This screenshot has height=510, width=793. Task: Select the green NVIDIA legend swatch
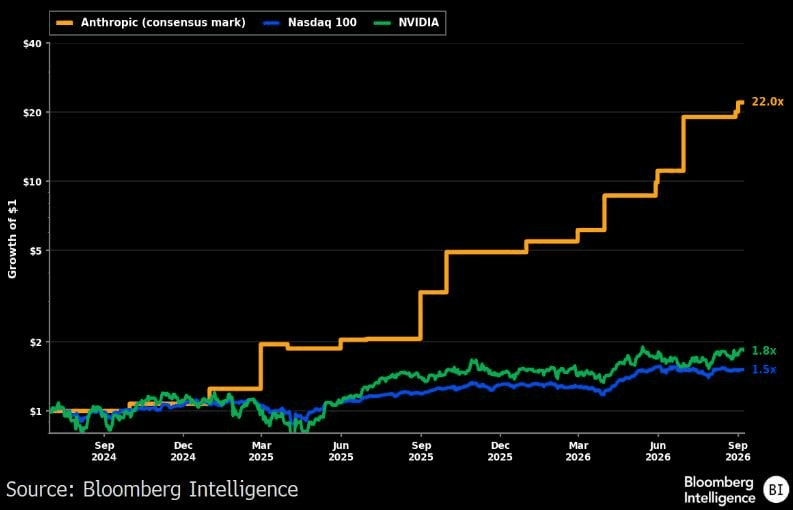[x=381, y=23]
